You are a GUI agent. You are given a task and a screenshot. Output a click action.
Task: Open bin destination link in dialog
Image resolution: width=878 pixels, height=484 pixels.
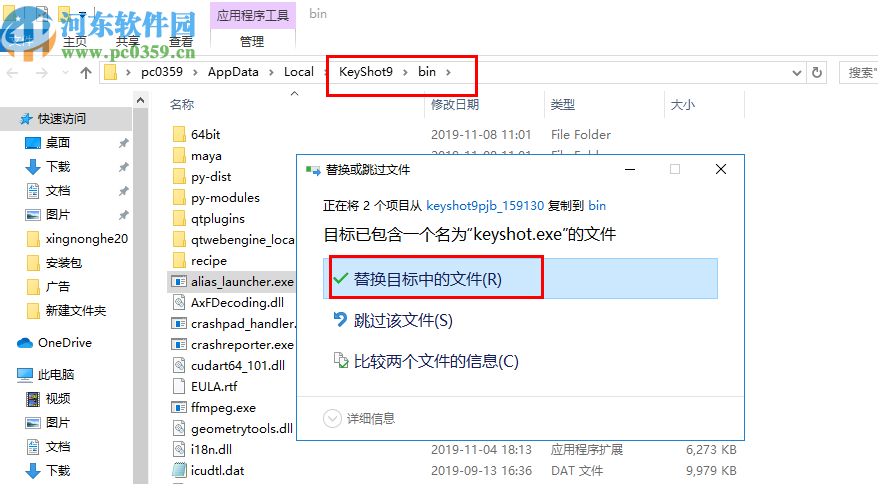(x=597, y=206)
